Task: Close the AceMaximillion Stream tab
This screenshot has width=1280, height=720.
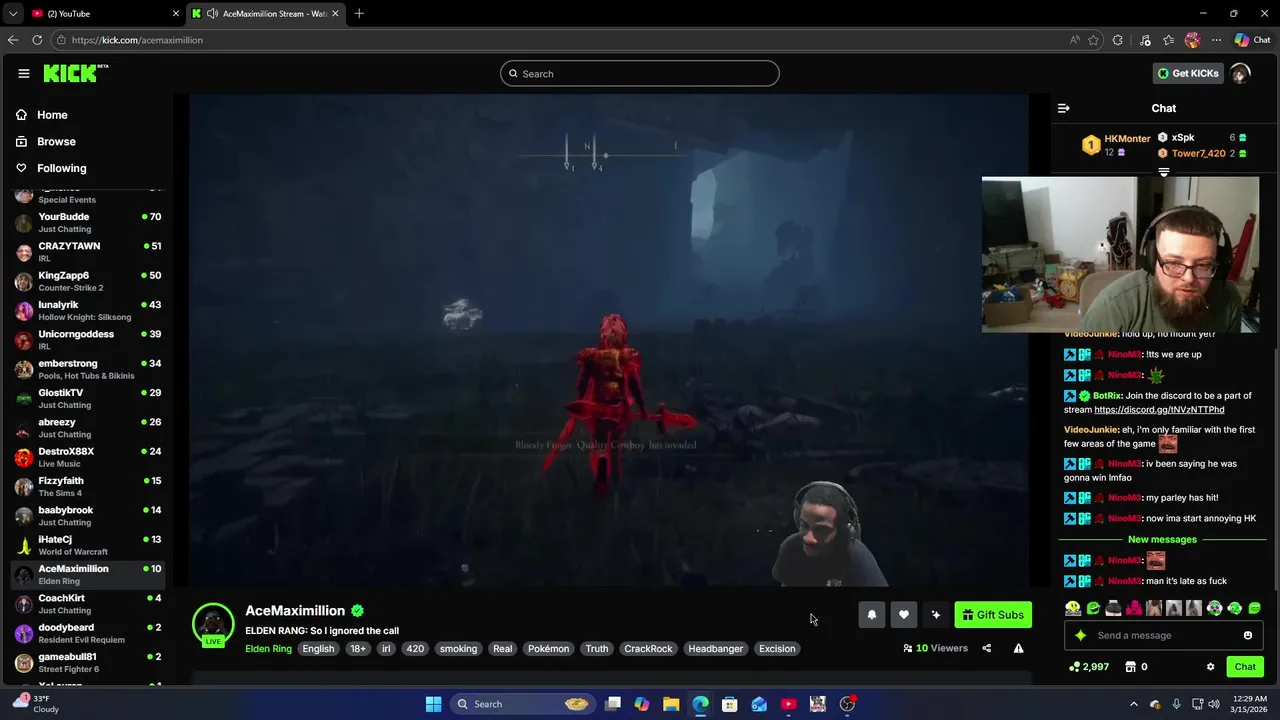Action: tap(335, 13)
